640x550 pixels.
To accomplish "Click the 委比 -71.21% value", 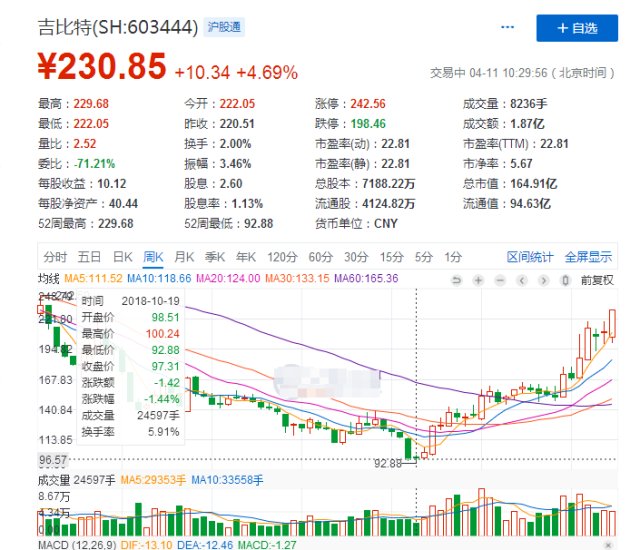I will click(94, 164).
